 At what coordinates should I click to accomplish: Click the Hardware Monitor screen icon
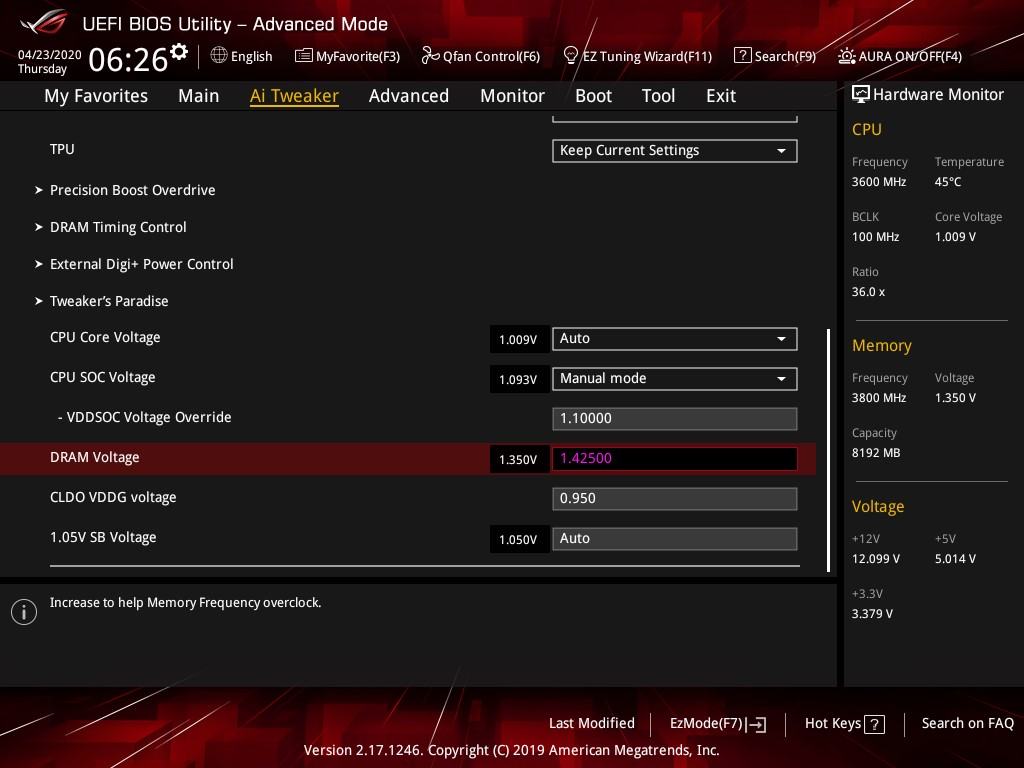pos(861,95)
